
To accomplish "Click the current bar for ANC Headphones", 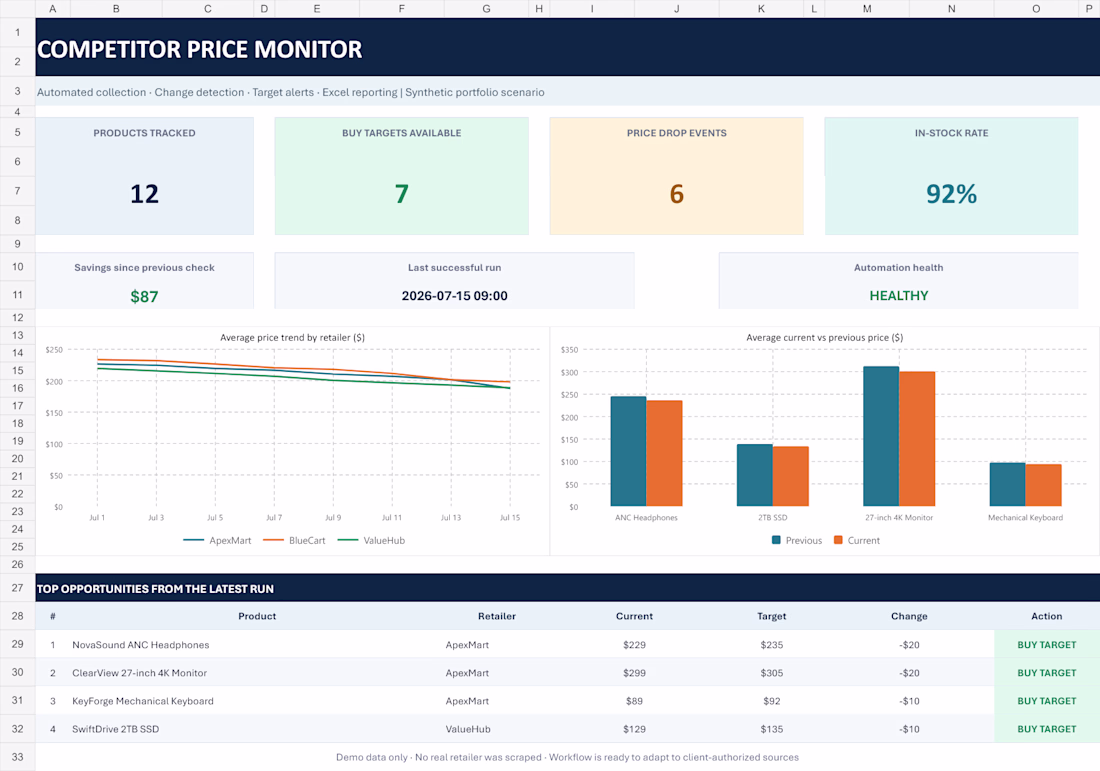I will coord(664,453).
